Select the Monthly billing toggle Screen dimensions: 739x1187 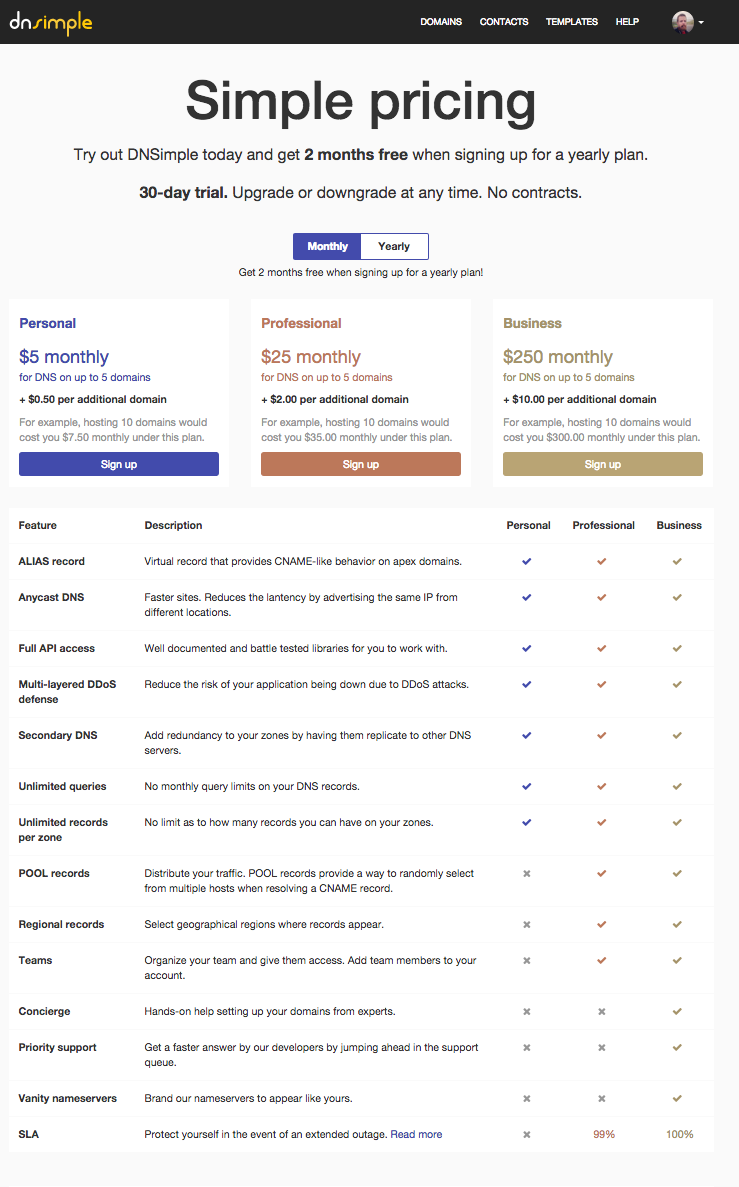327,246
